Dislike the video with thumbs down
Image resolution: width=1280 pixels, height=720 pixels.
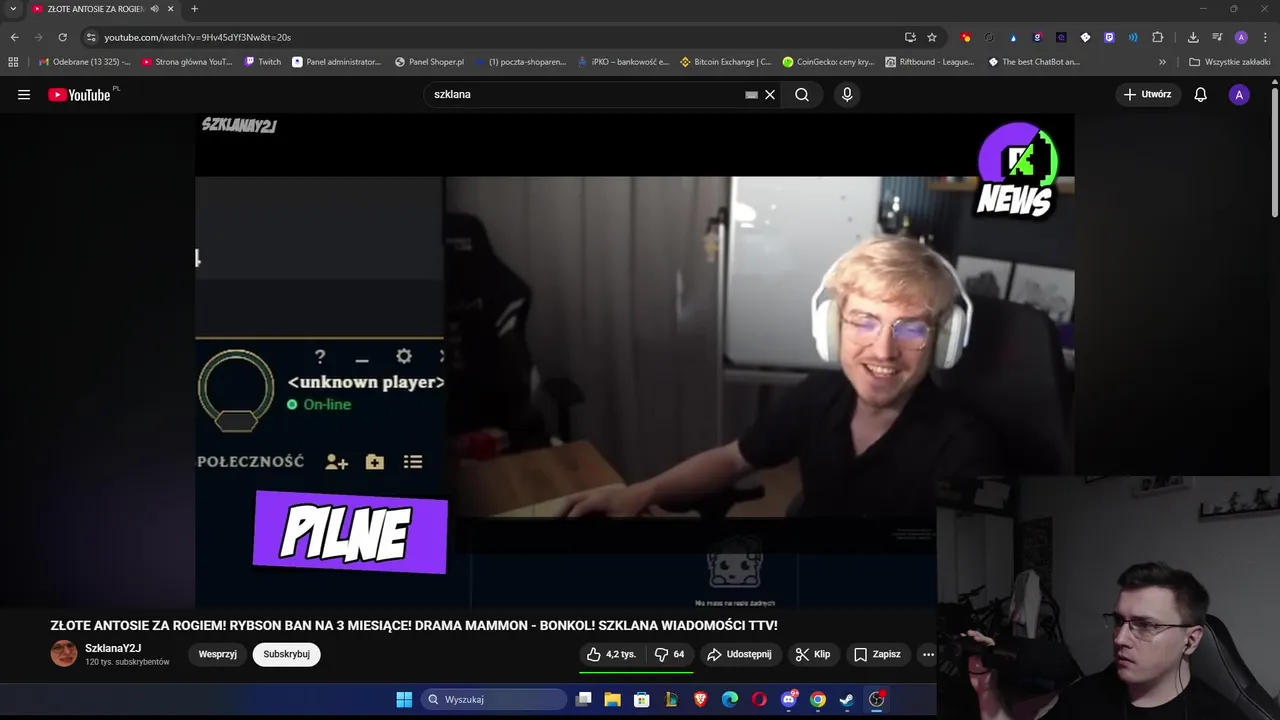point(670,654)
